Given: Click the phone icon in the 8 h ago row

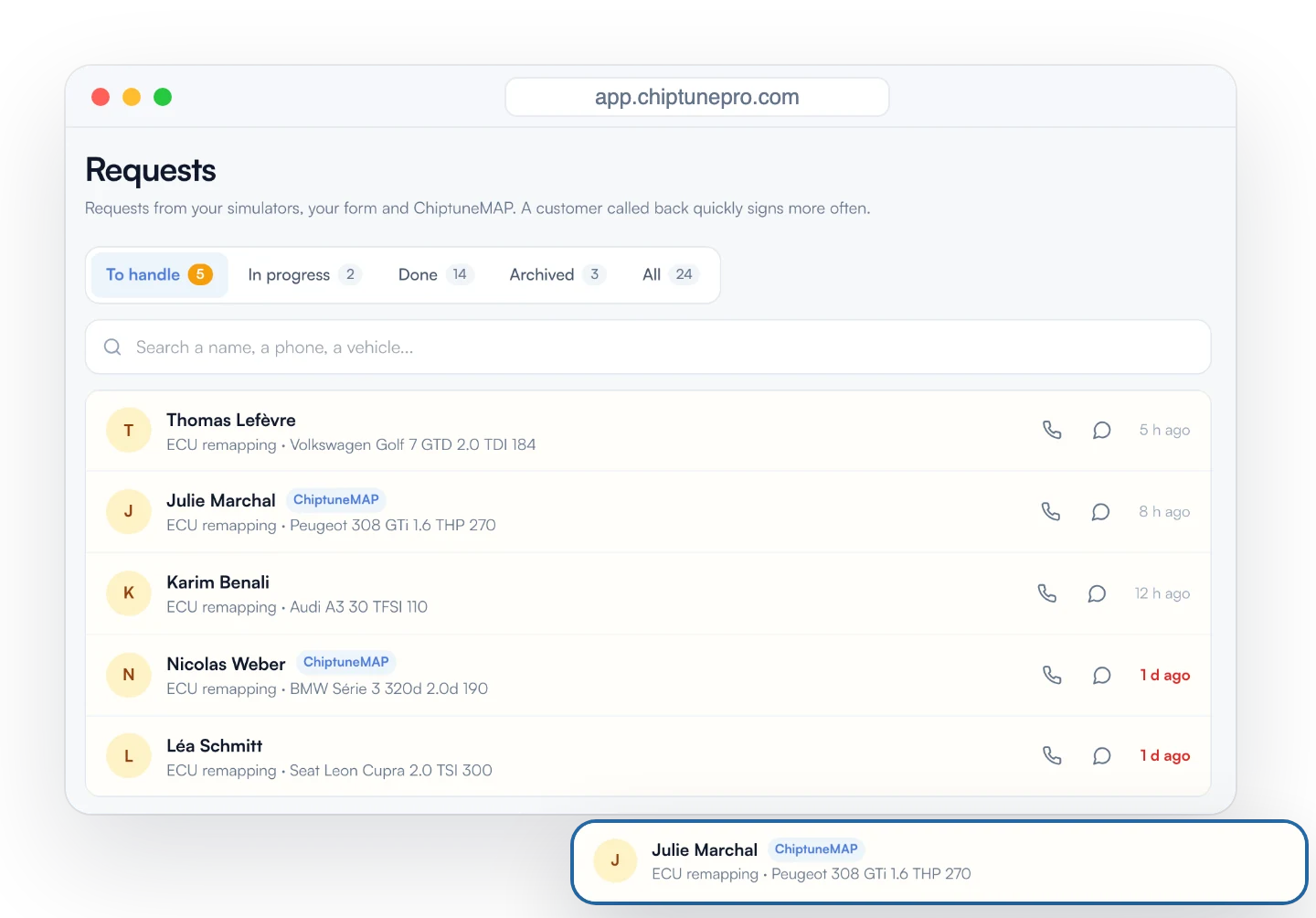Looking at the screenshot, I should pos(1051,512).
